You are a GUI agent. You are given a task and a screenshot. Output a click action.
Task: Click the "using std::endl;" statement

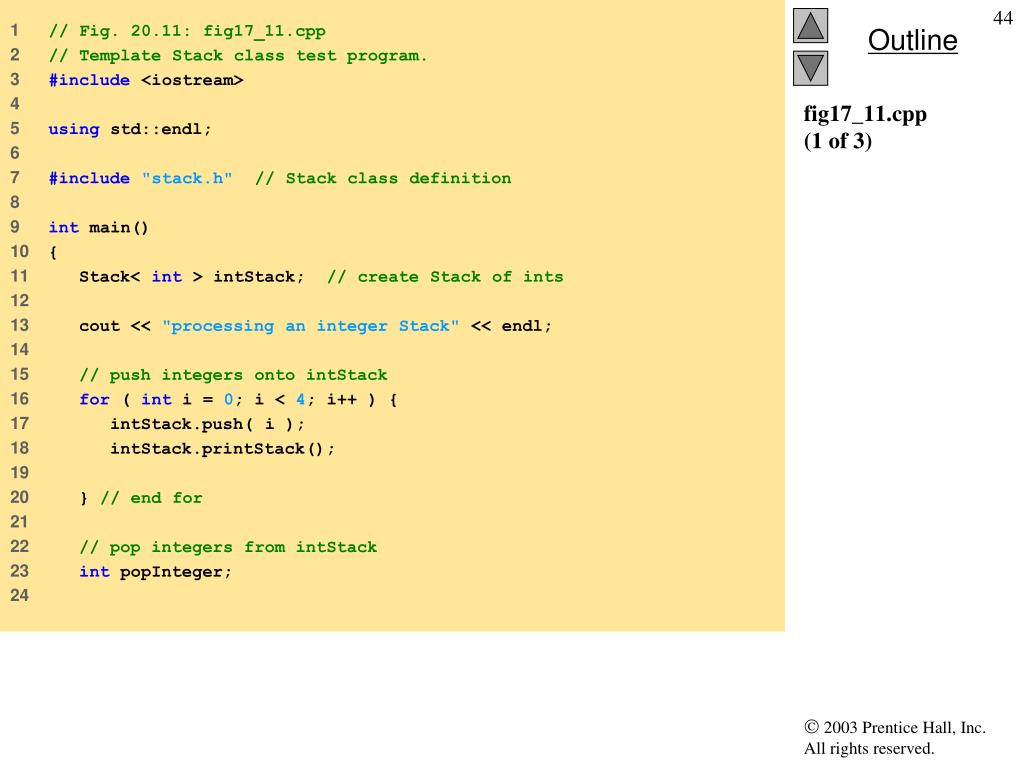(x=130, y=129)
